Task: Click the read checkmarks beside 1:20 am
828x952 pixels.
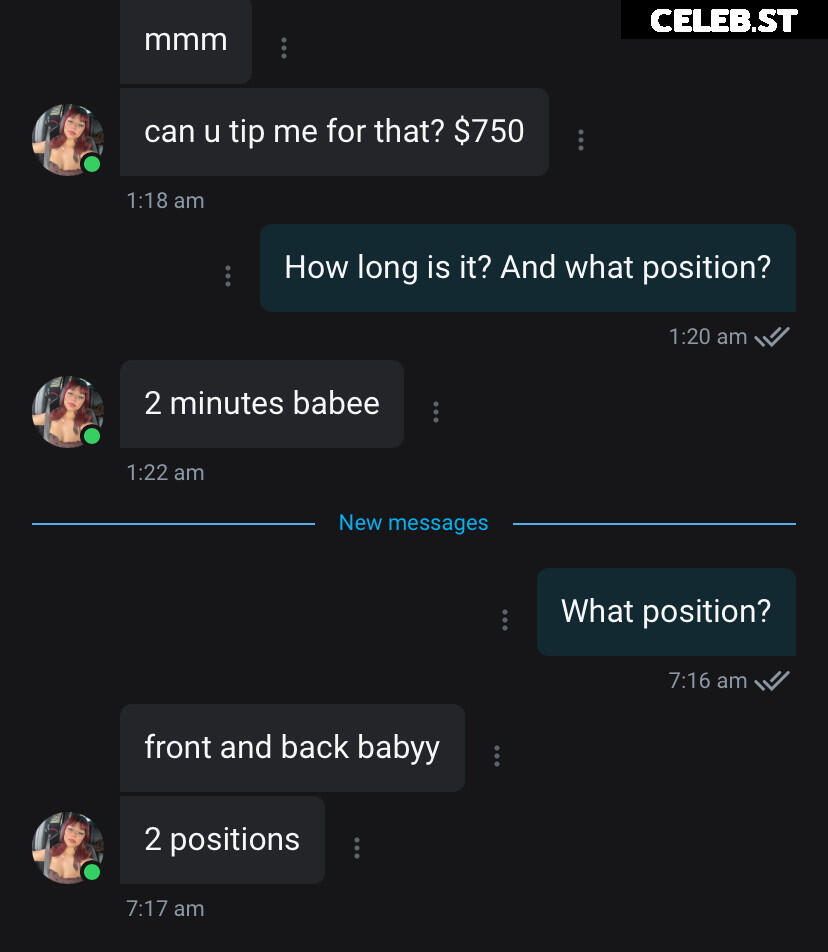Action: coord(772,336)
